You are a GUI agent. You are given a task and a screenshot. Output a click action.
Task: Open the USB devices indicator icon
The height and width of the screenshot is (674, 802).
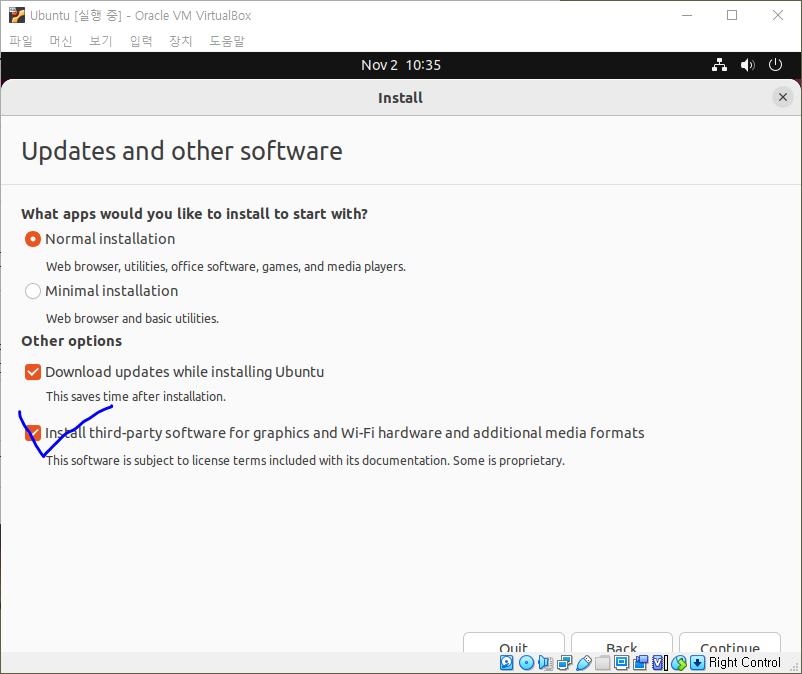coord(584,663)
